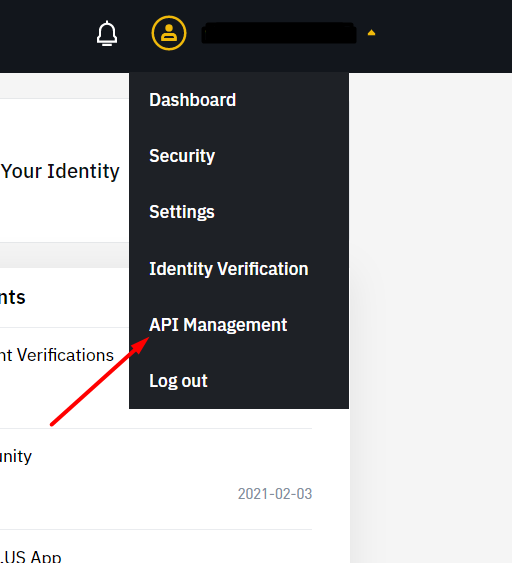This screenshot has height=563, width=512.
Task: Click the 'US App' row text
Action: 32,556
